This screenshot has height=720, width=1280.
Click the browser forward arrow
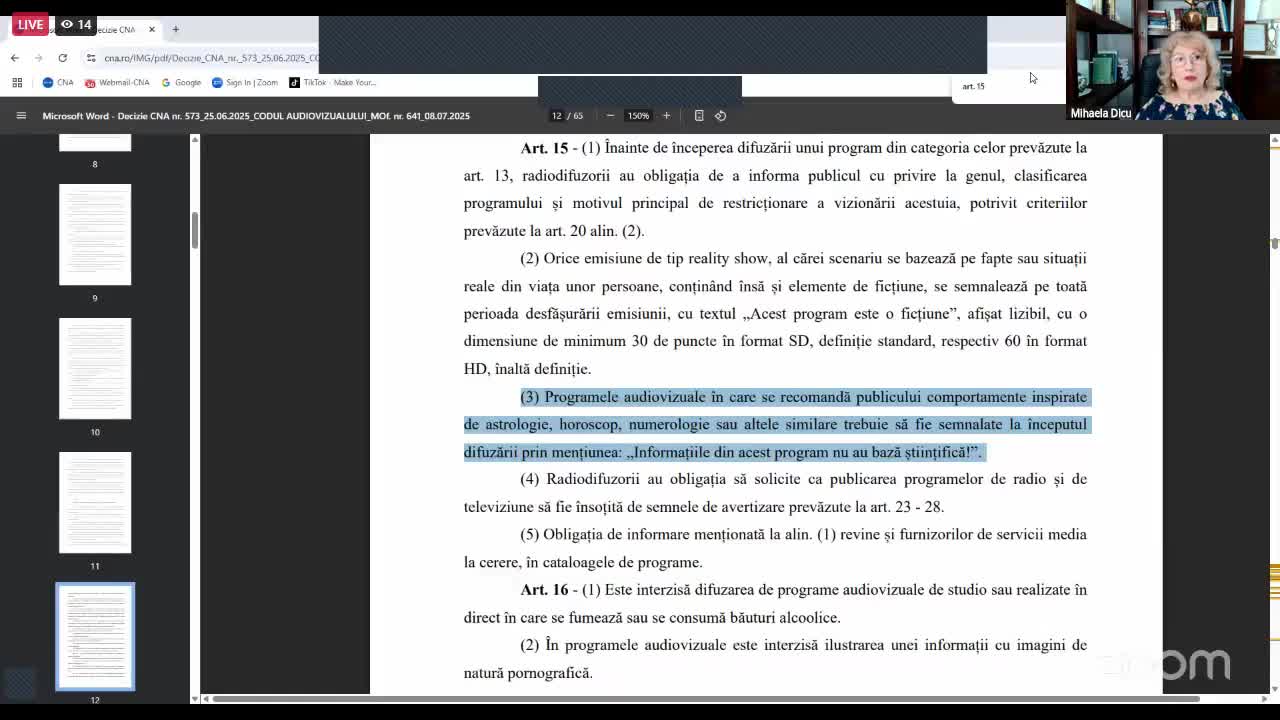pos(39,58)
